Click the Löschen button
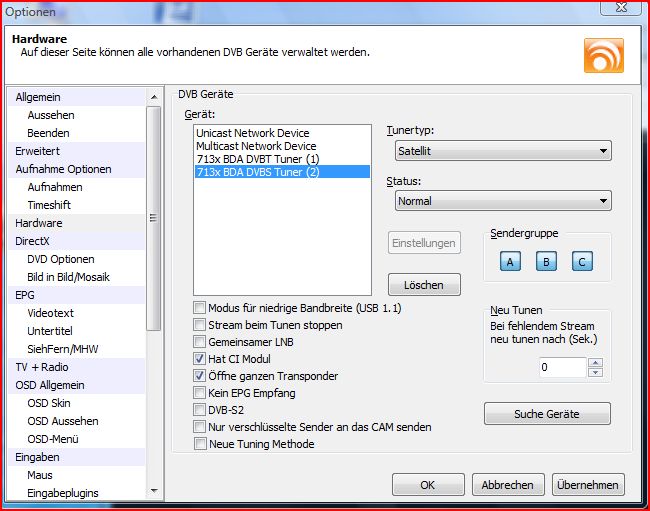The image size is (650, 511). tap(424, 285)
